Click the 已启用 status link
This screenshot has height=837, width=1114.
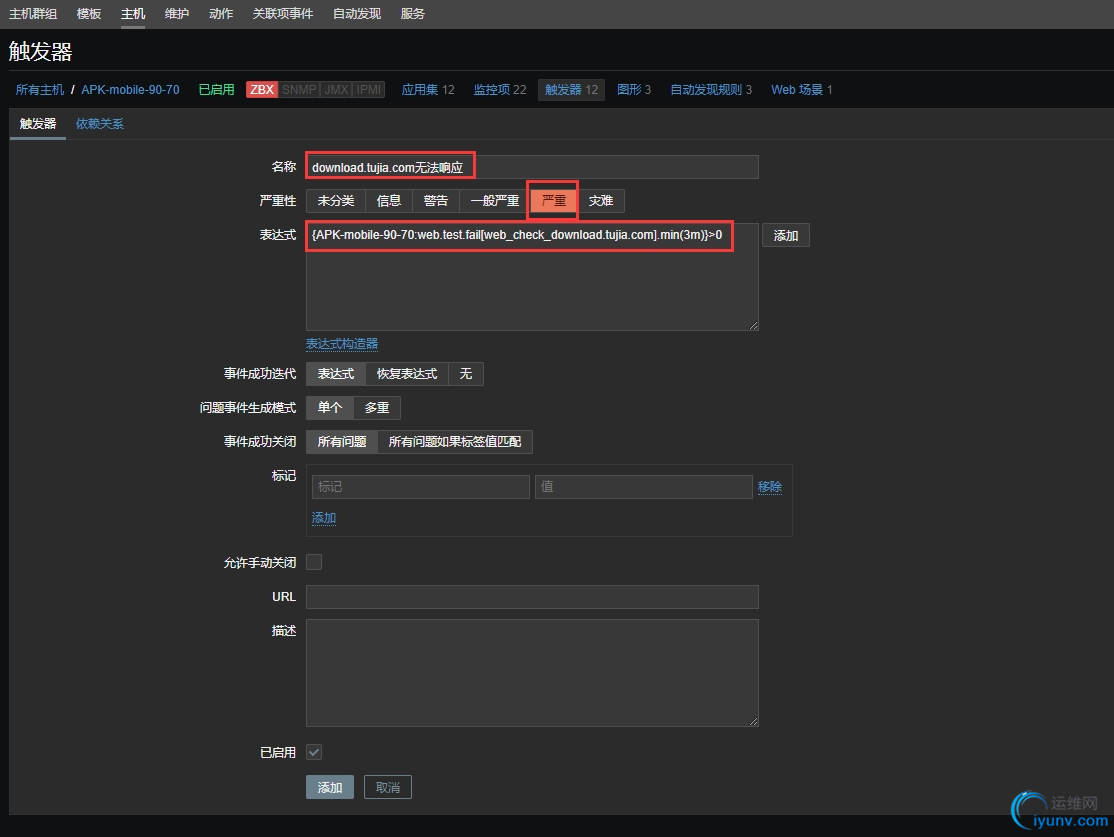[x=216, y=90]
